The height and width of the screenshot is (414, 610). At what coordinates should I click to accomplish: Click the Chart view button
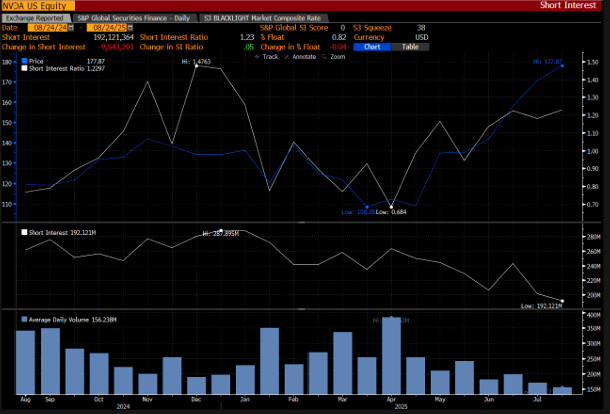(372, 46)
